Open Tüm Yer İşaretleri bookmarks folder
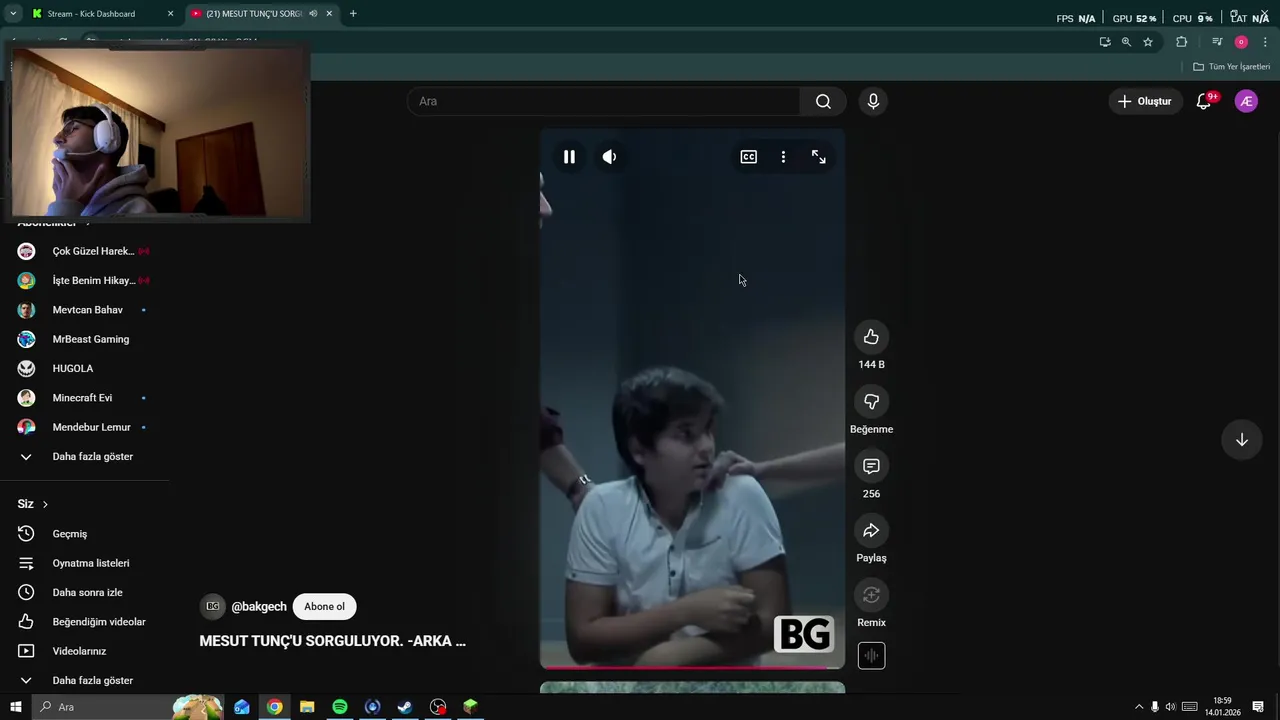 [1231, 67]
